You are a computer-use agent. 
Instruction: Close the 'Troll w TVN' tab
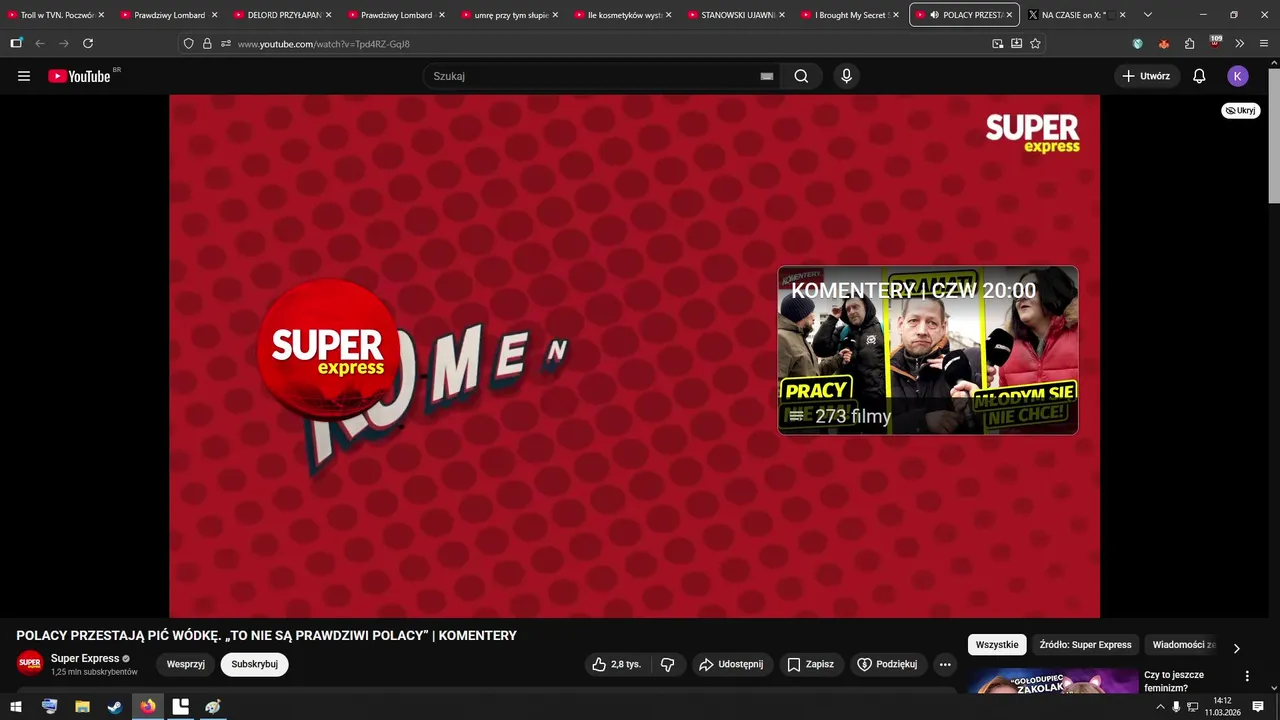pyautogui.click(x=101, y=15)
